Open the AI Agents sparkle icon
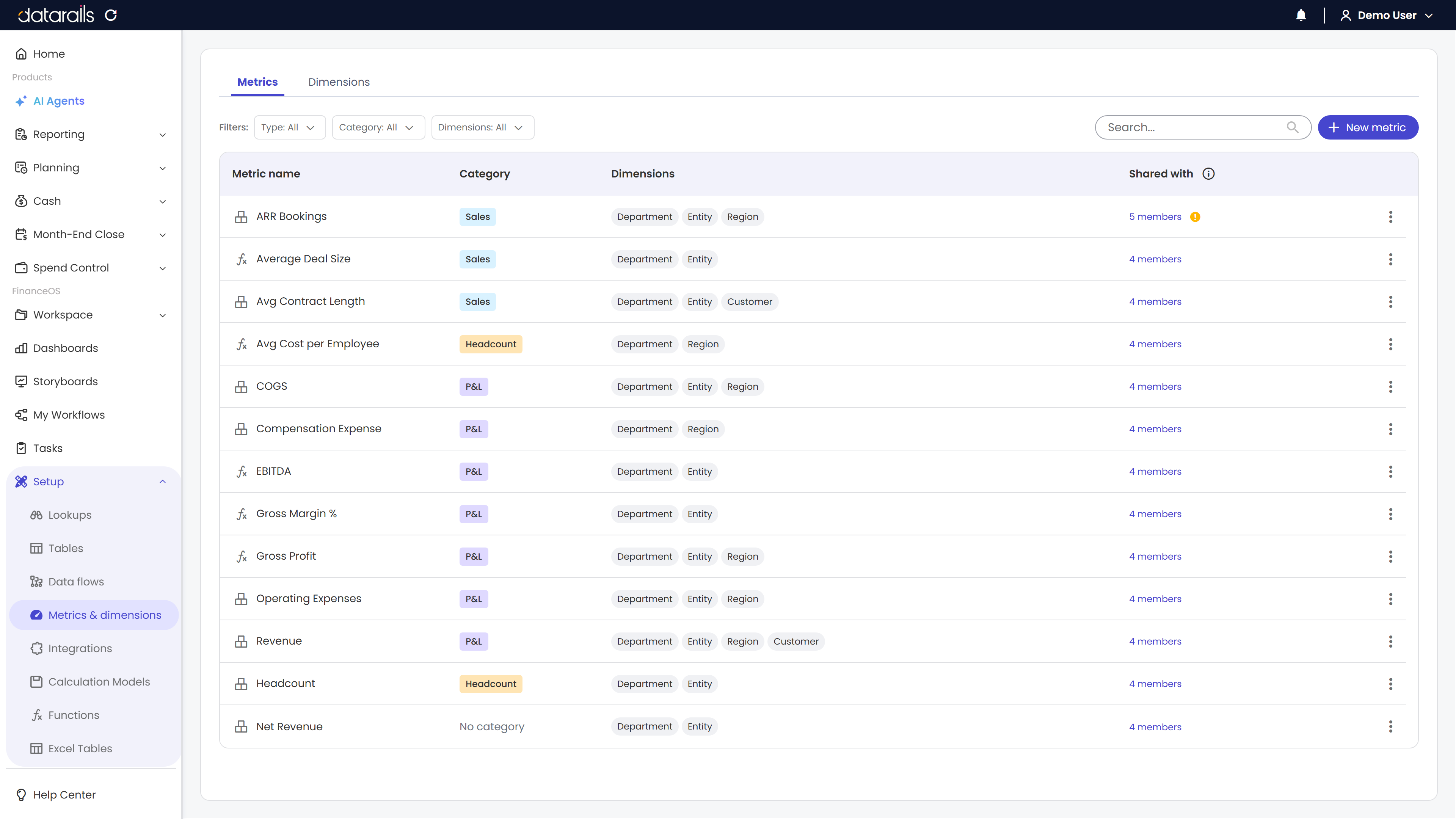The image size is (1456, 819). click(x=21, y=101)
